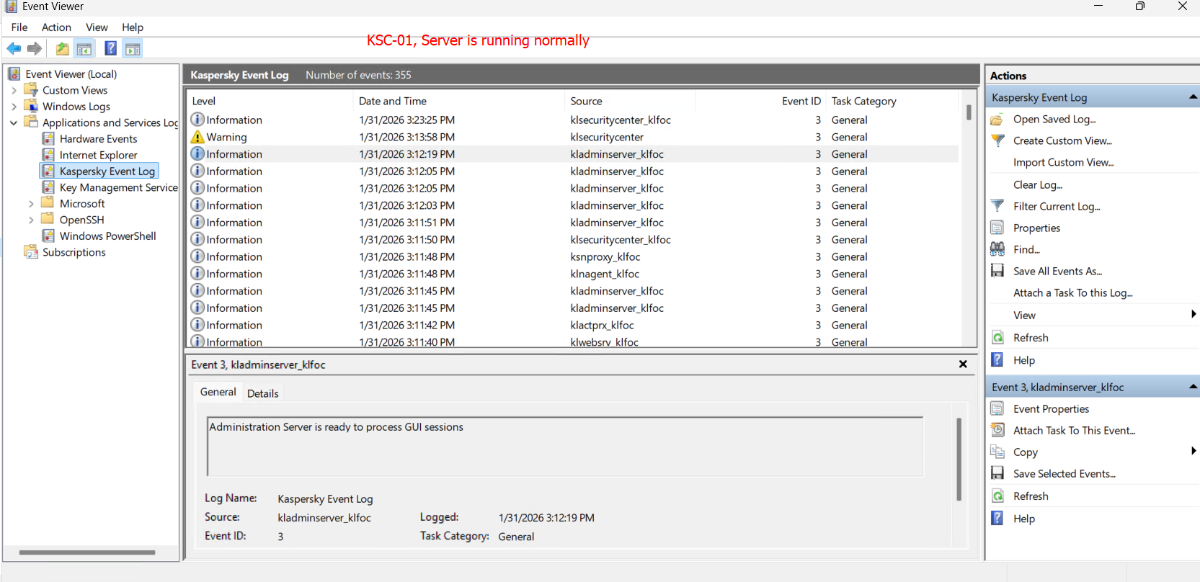Click the Help icon under Kaspersky Event Log section

coord(997,360)
